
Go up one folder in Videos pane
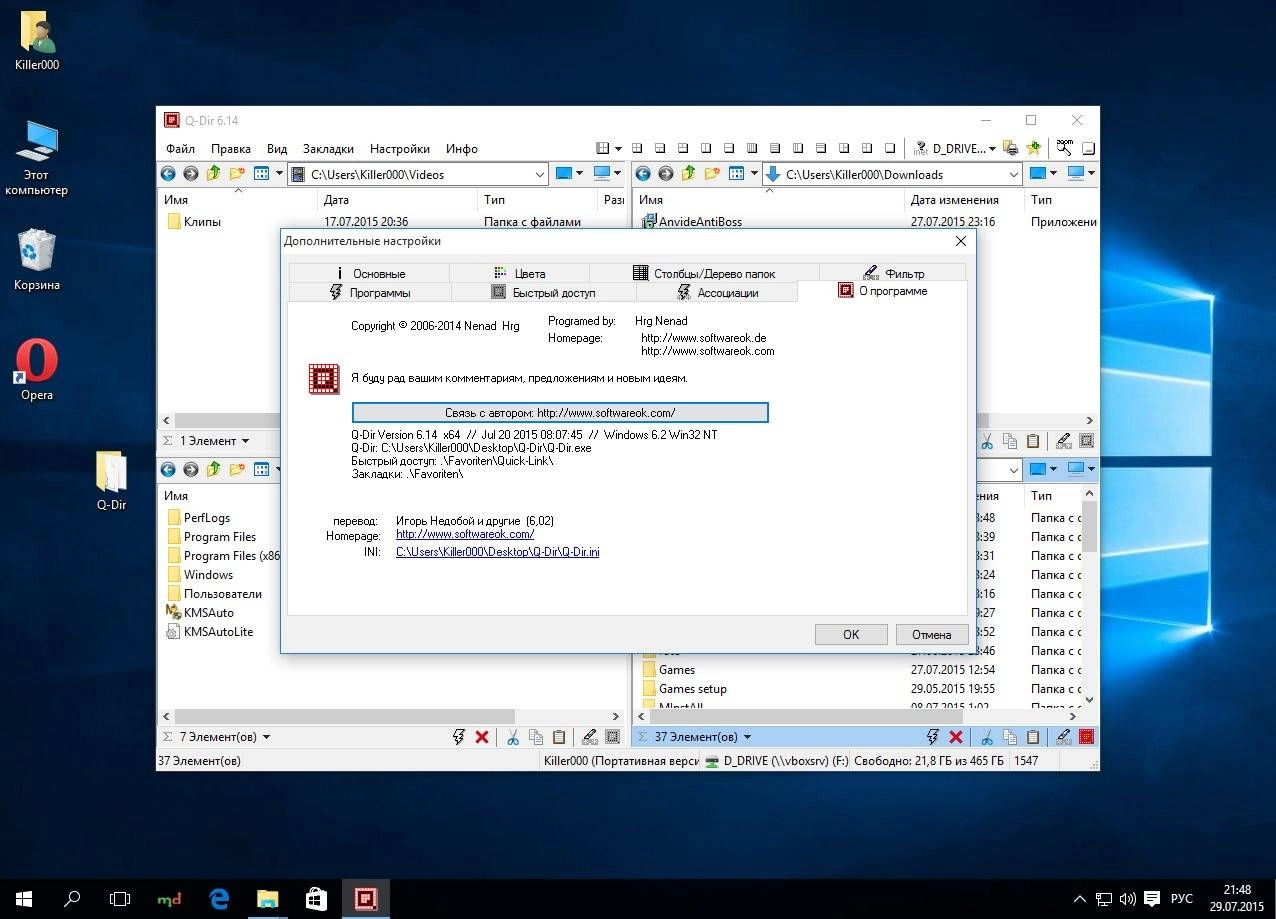[213, 173]
